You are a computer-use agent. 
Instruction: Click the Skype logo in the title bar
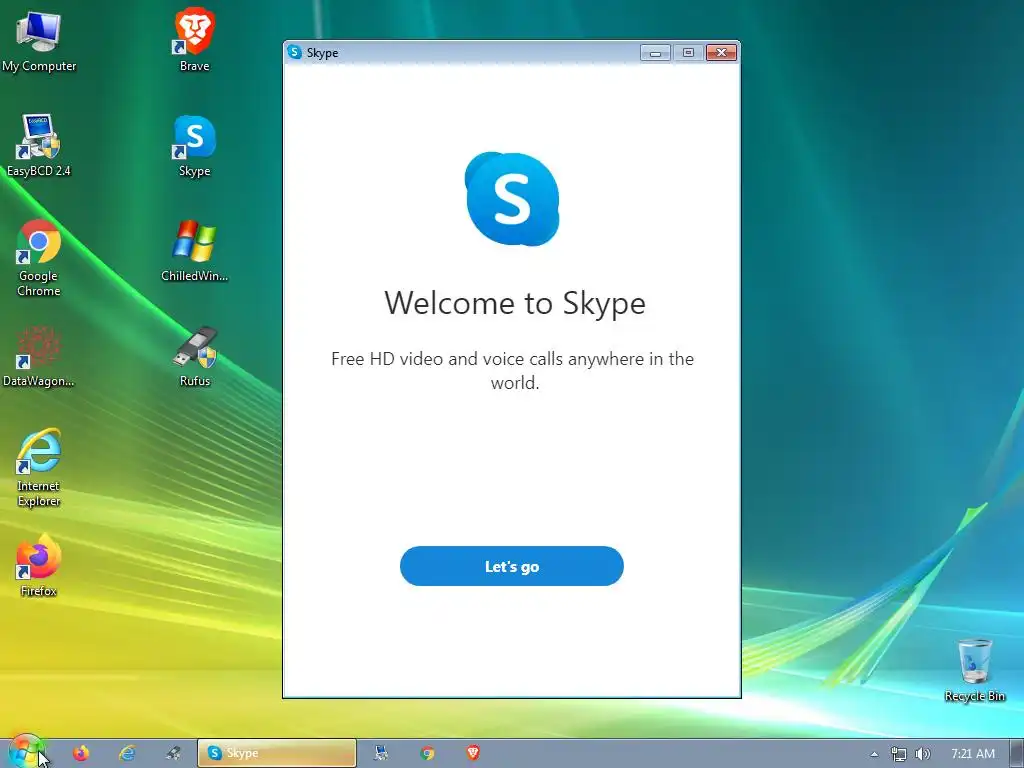pyautogui.click(x=295, y=52)
